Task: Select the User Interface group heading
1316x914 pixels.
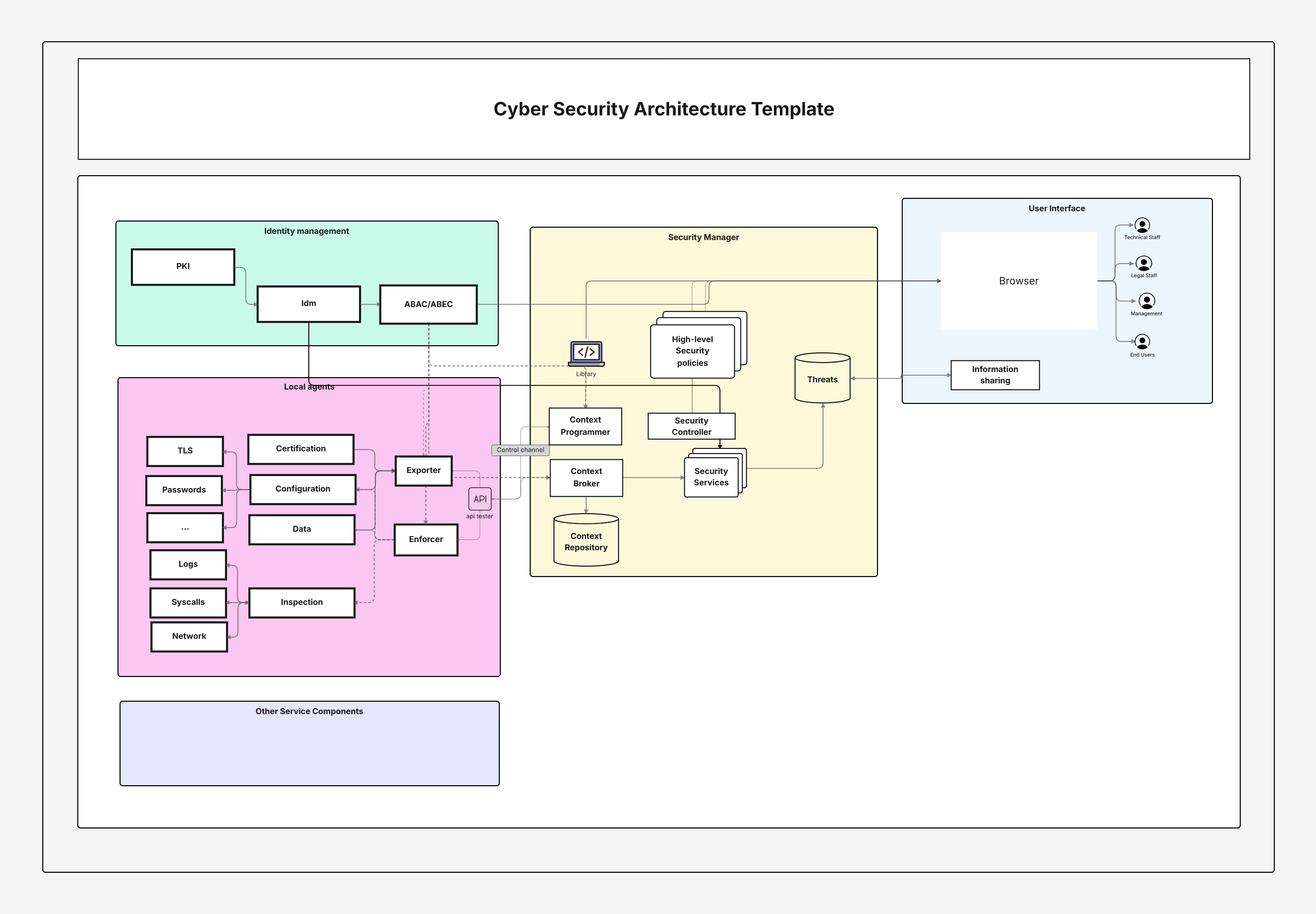Action: pos(1057,208)
